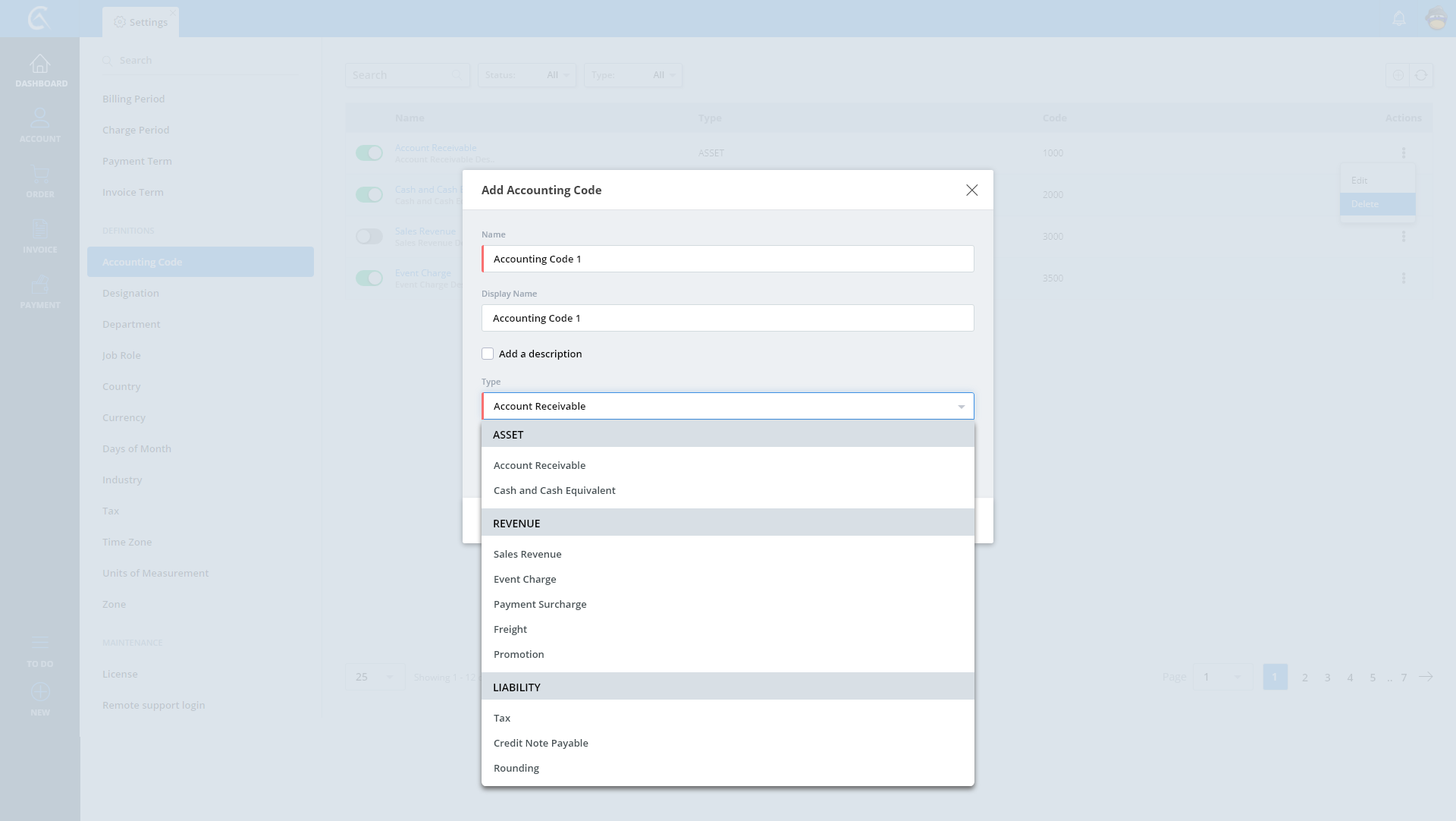This screenshot has height=821, width=1456.
Task: Go to Account in sidebar
Action: point(40,120)
